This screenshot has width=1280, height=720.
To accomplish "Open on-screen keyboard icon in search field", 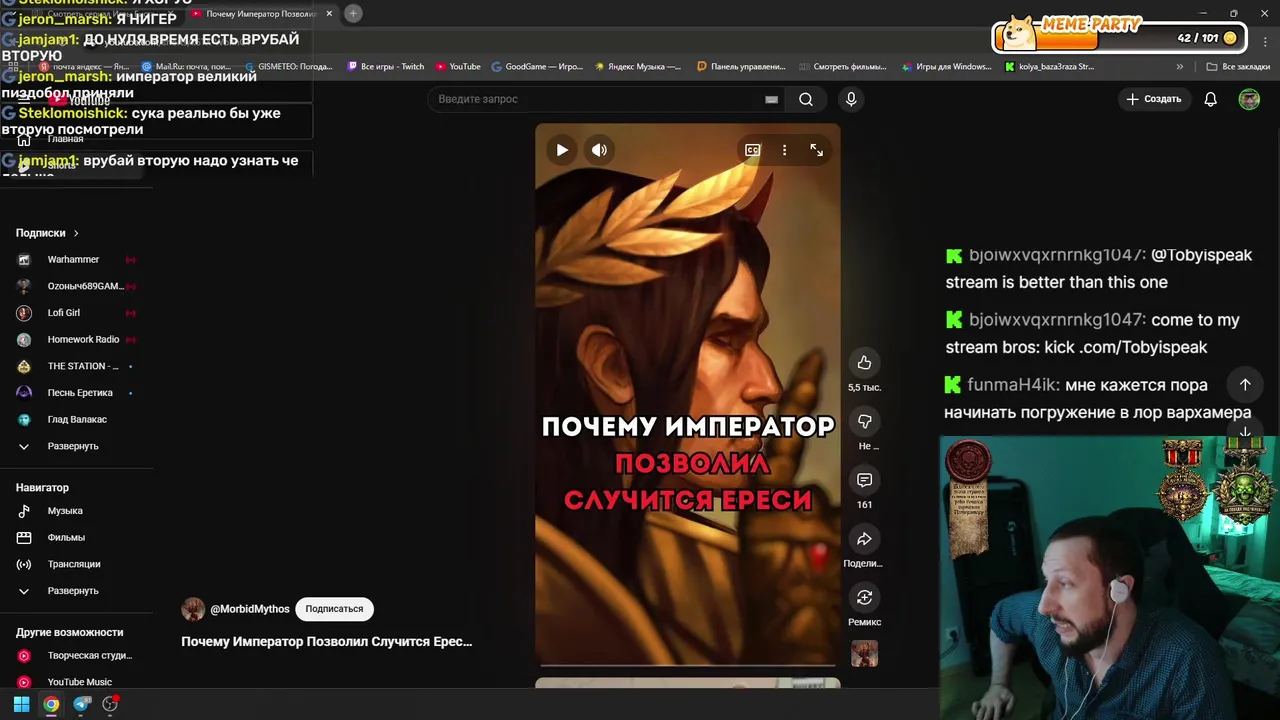I will 771,99.
